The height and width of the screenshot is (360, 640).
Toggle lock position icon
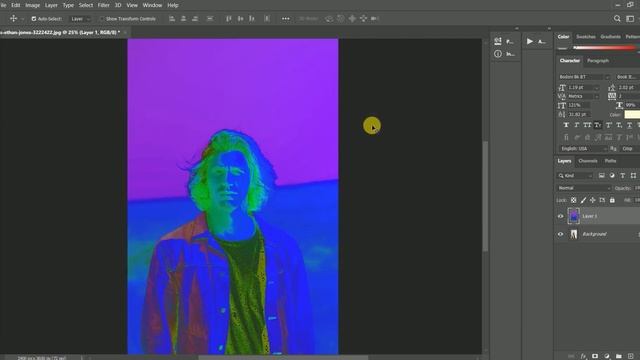point(593,200)
